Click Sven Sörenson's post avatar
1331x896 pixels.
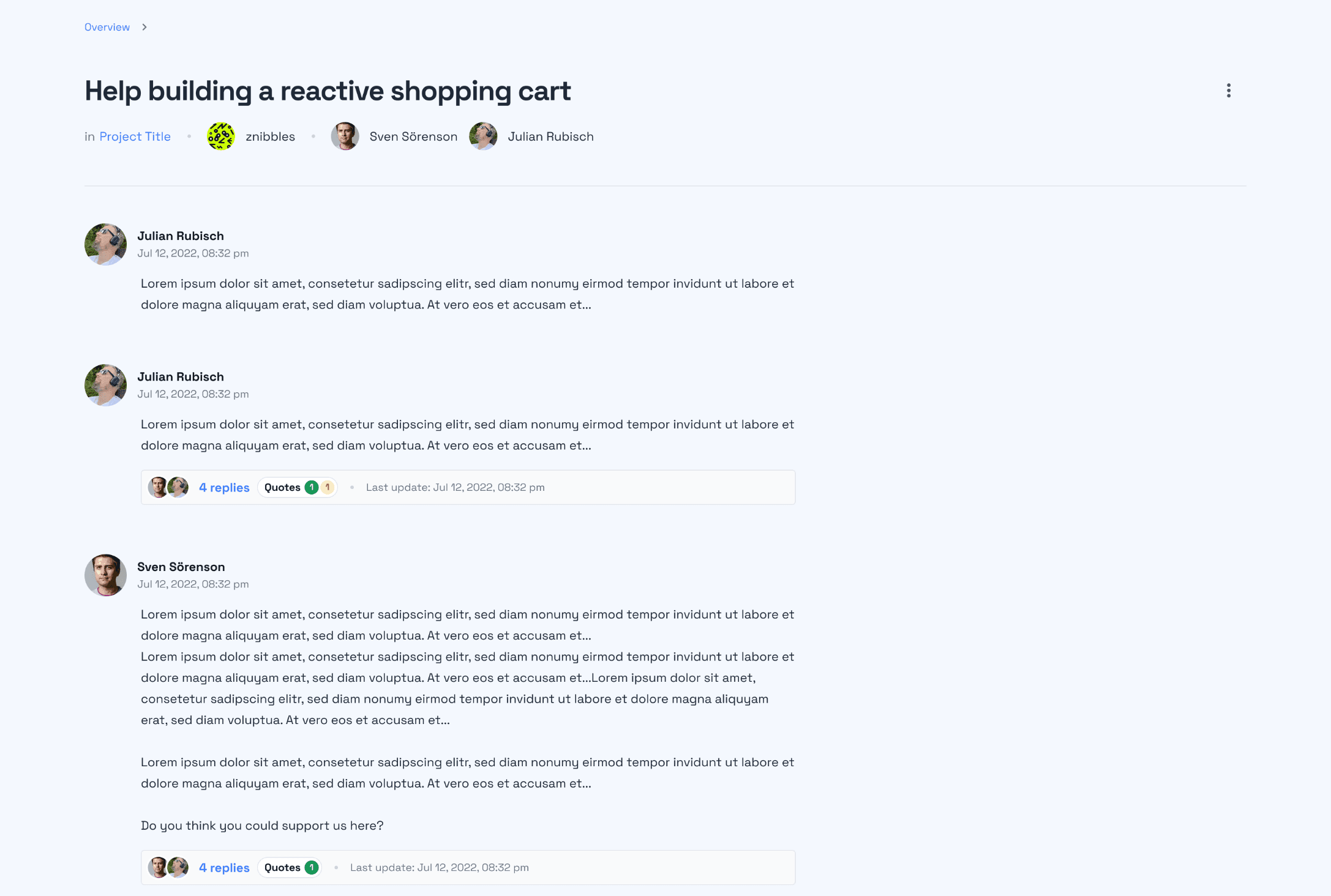click(x=105, y=575)
